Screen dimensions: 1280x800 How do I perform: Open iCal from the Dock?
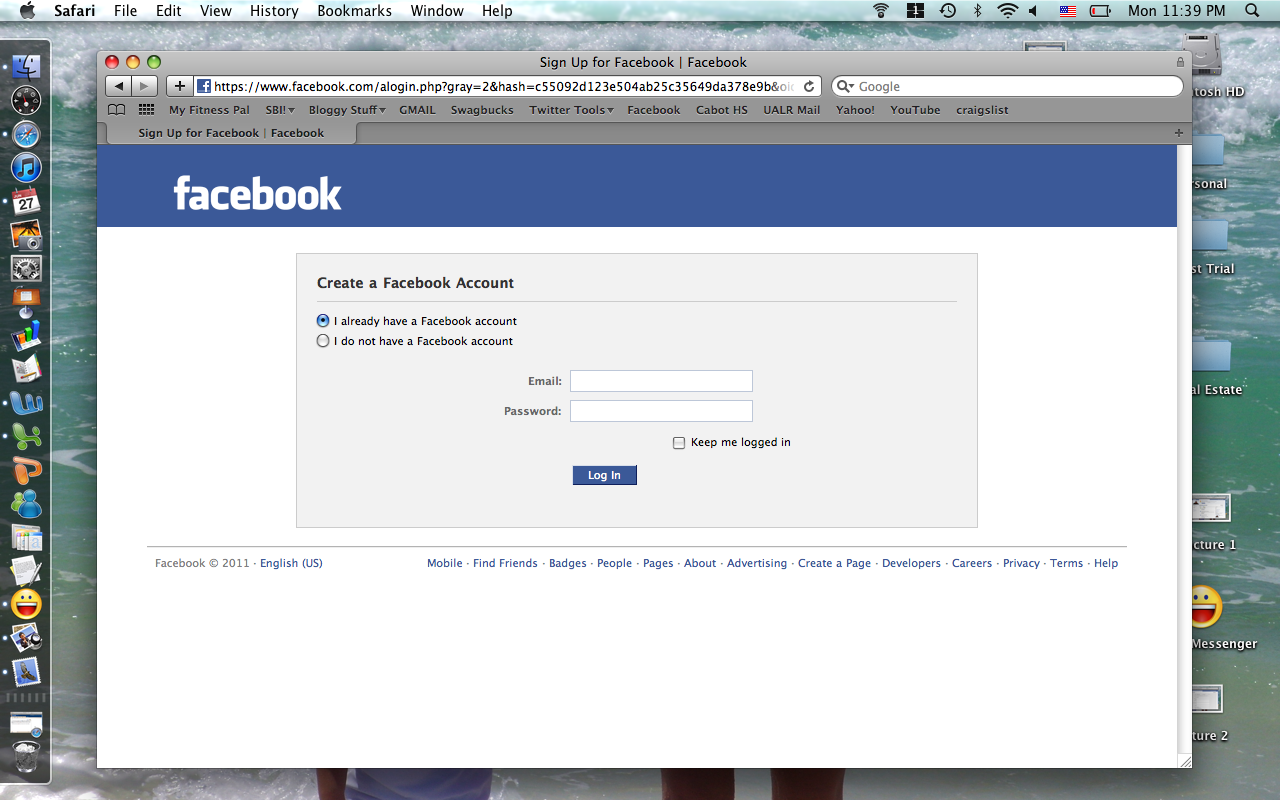[x=26, y=202]
